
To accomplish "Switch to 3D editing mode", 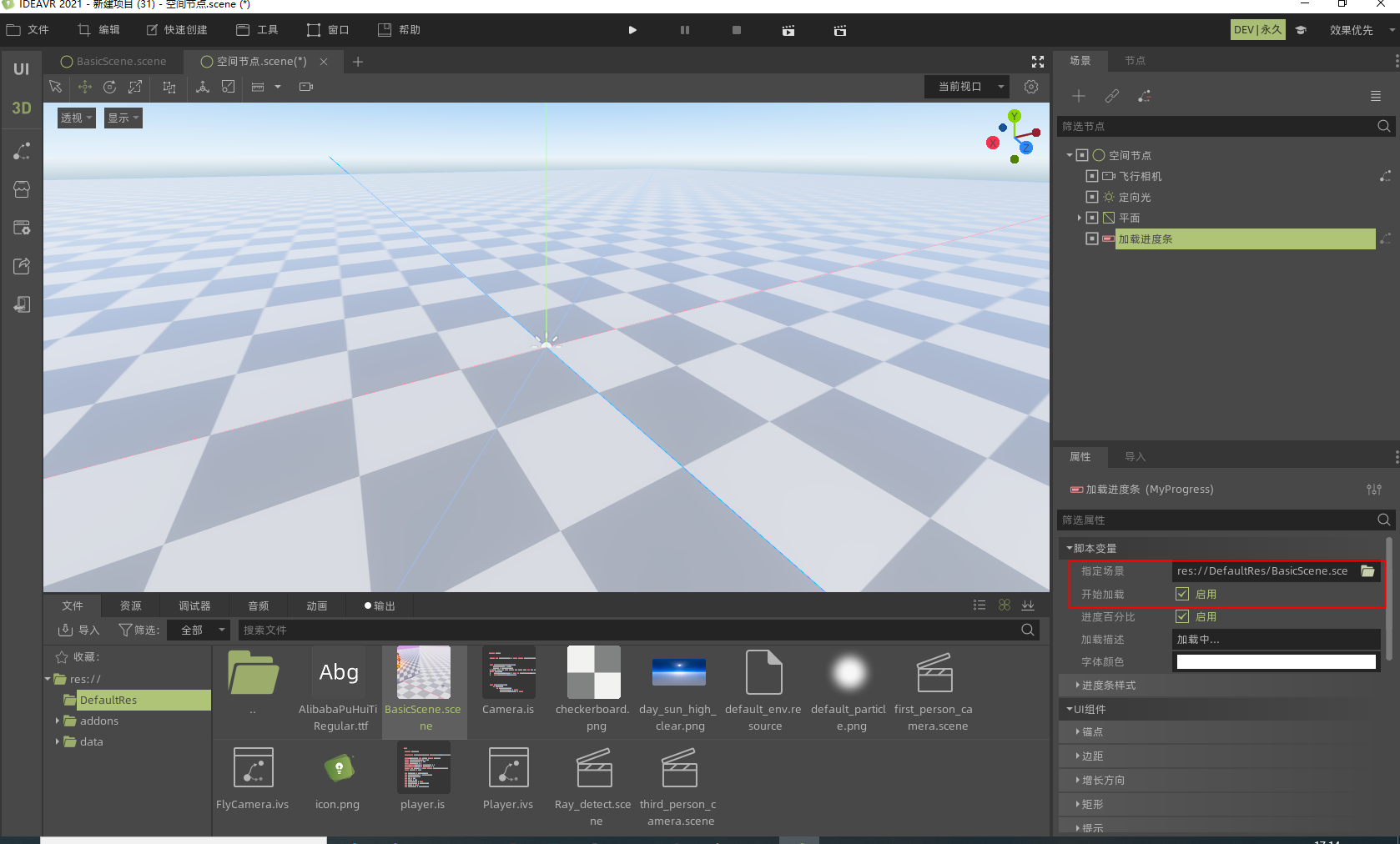I will (x=22, y=108).
